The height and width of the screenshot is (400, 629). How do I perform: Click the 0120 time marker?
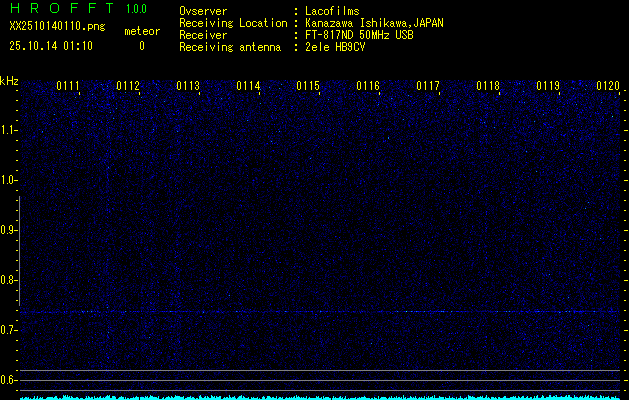(608, 87)
